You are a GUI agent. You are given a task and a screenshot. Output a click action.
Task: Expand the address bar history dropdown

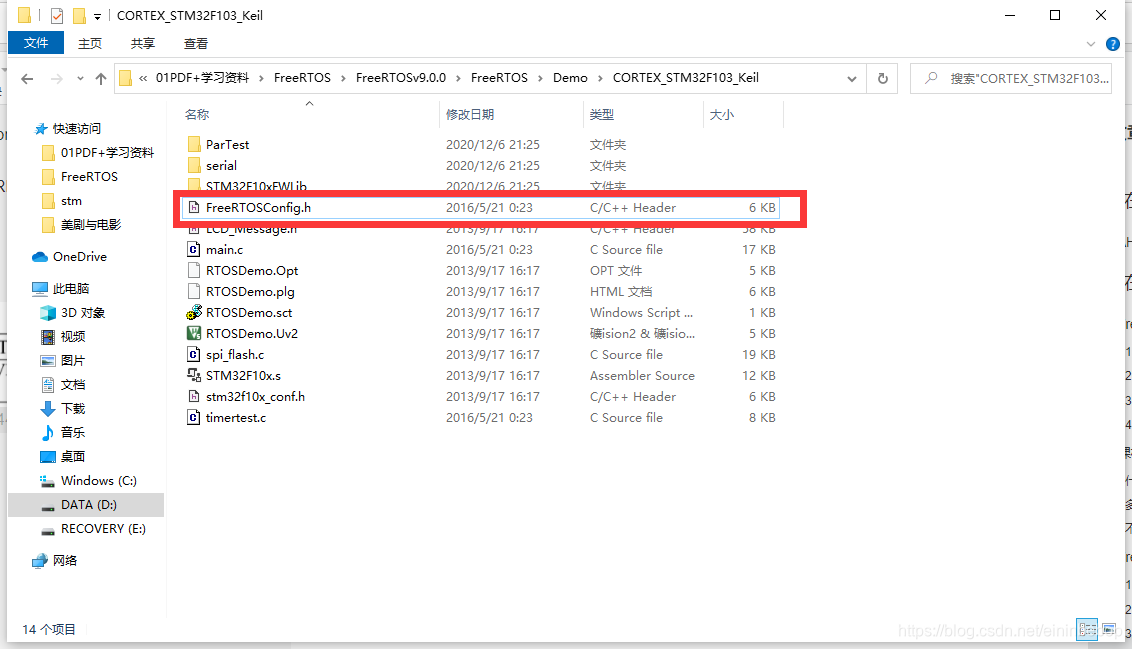point(852,78)
